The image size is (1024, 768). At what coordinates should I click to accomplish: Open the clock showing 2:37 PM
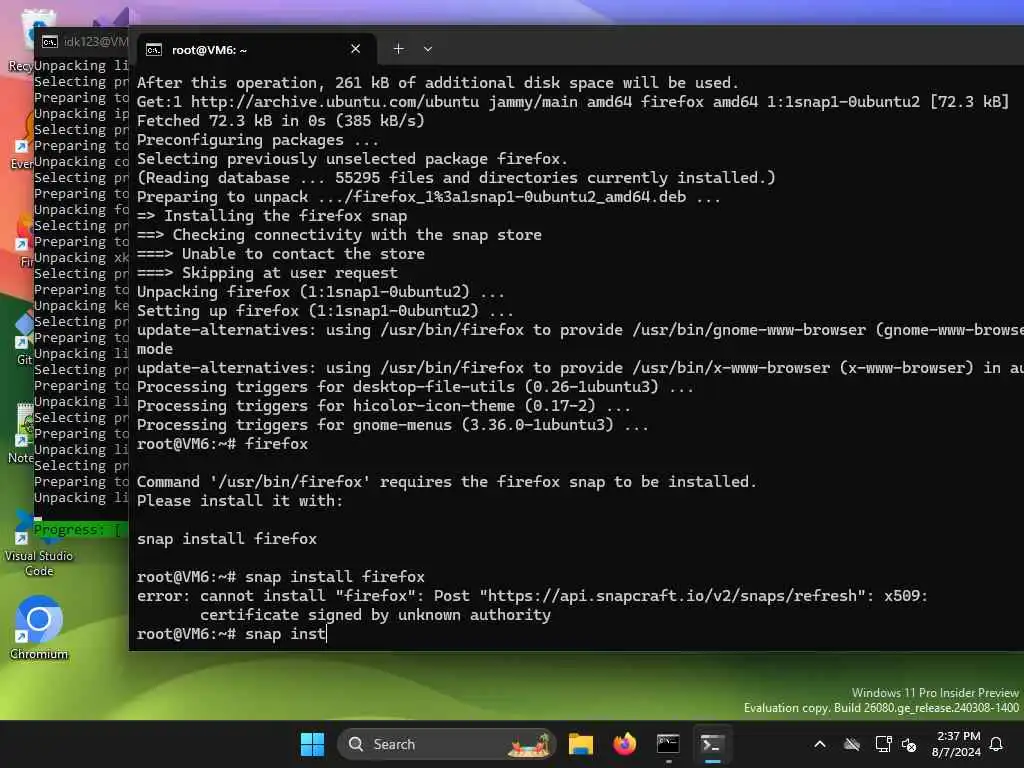pos(957,744)
